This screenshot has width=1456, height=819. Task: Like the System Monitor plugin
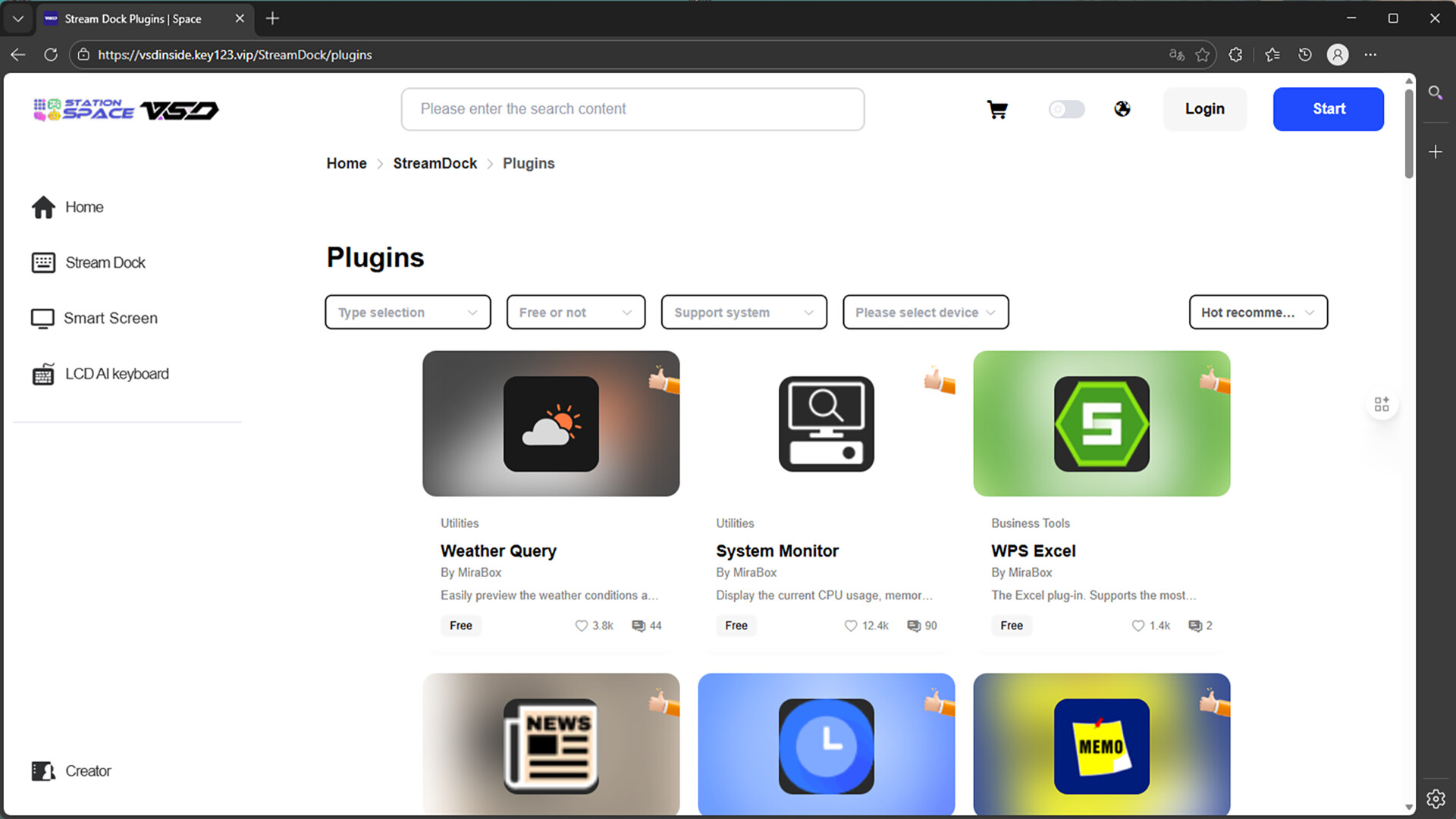[x=850, y=626]
